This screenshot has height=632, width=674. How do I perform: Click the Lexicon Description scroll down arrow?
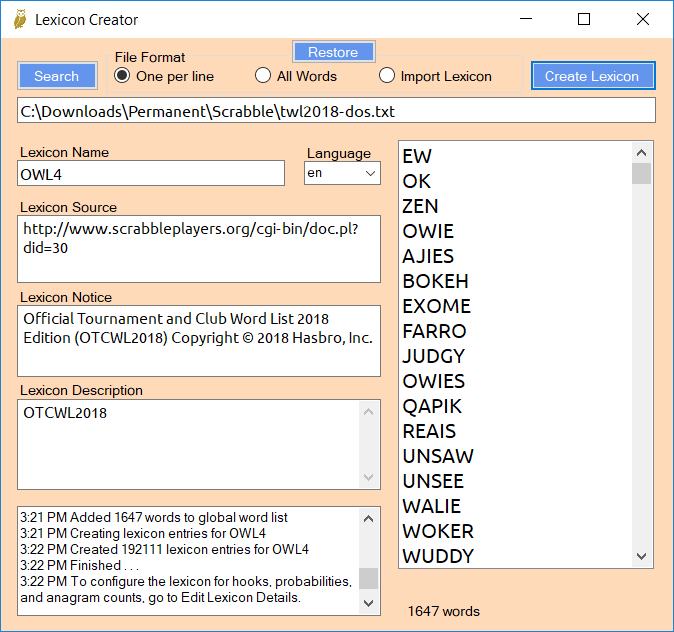pyautogui.click(x=369, y=477)
